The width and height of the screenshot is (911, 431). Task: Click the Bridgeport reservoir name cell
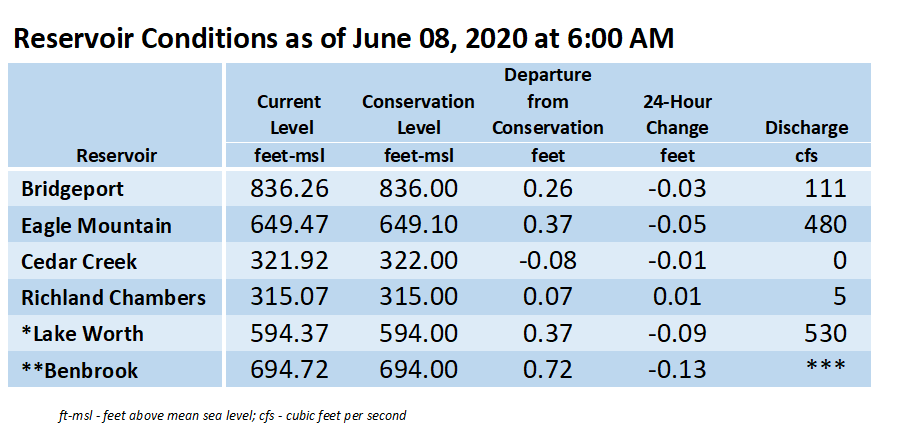click(72, 189)
